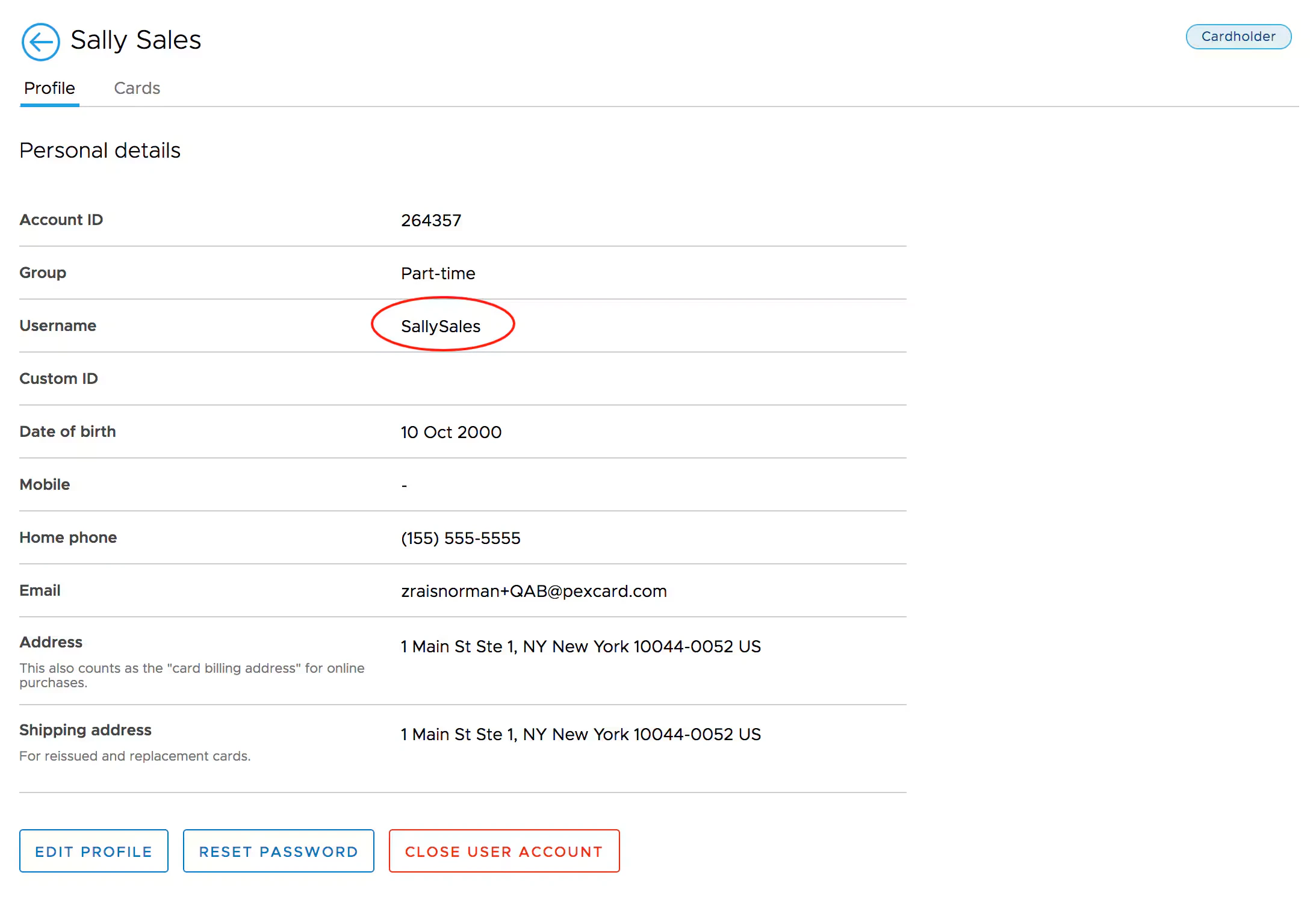Click the Cardholder badge
This screenshot has height=899, width=1316.
[1238, 37]
